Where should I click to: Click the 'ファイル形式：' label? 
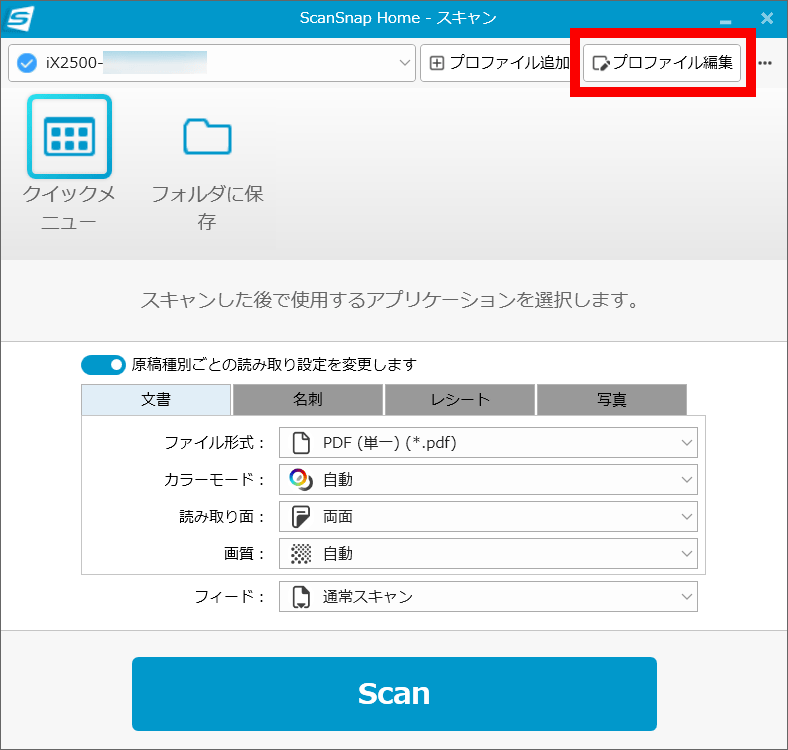point(215,443)
